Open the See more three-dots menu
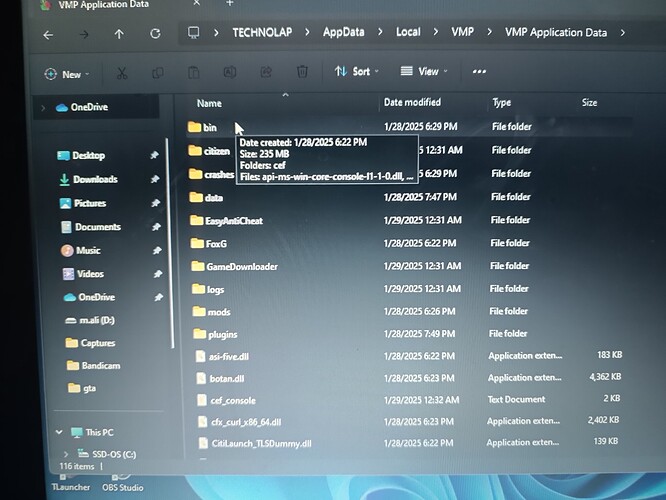This screenshot has width=666, height=500. 479,72
